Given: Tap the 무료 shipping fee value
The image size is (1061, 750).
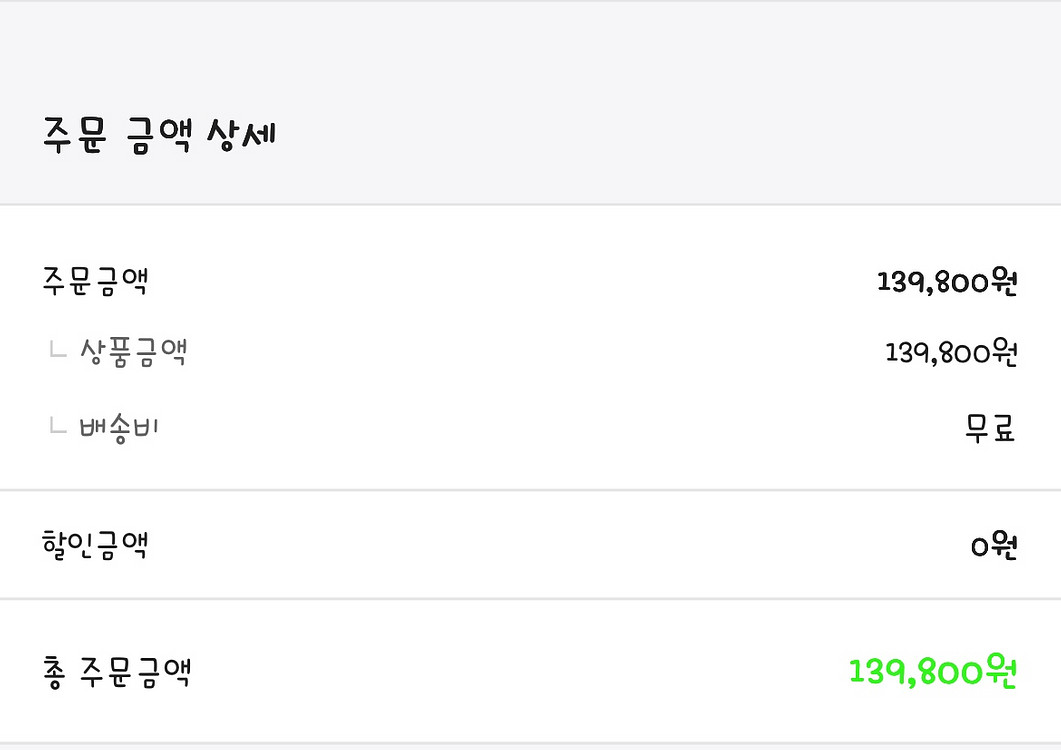Looking at the screenshot, I should click(990, 427).
